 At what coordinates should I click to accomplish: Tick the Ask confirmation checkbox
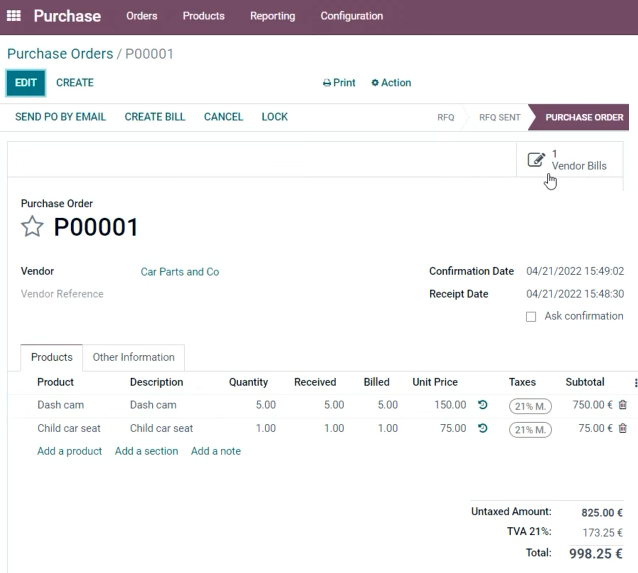[531, 317]
